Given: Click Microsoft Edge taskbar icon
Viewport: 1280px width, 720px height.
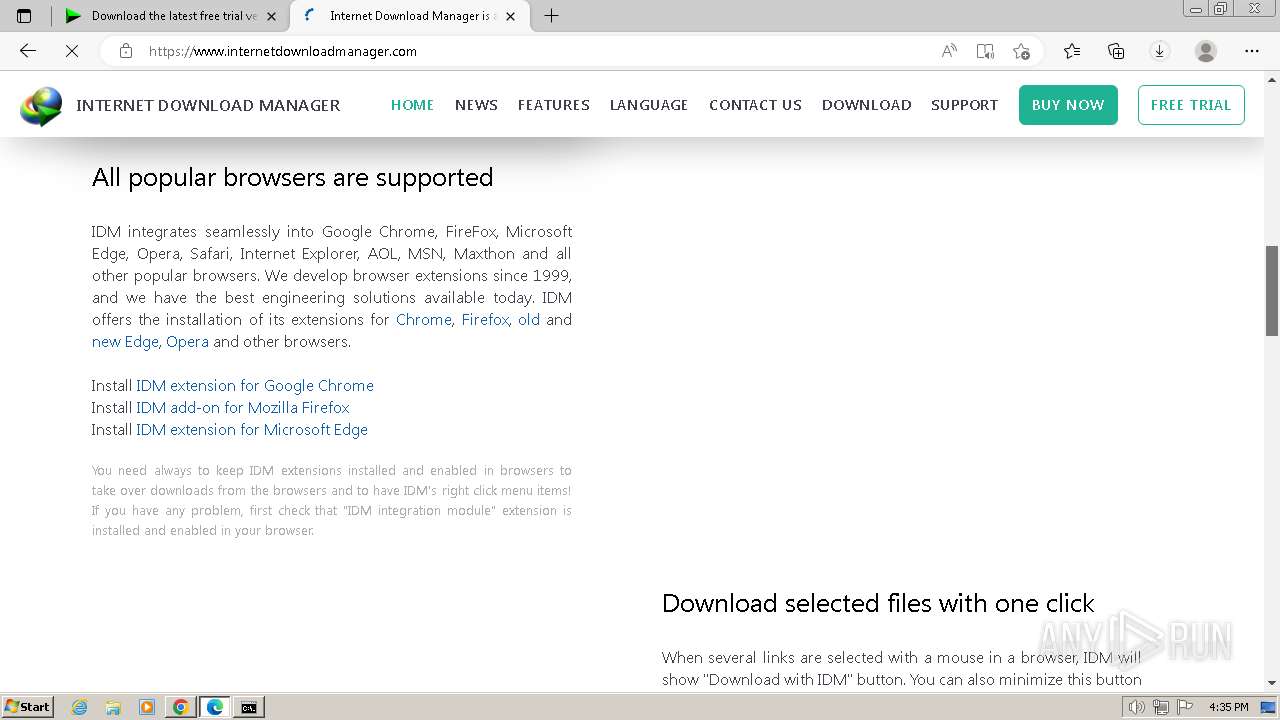Looking at the screenshot, I should click(215, 707).
